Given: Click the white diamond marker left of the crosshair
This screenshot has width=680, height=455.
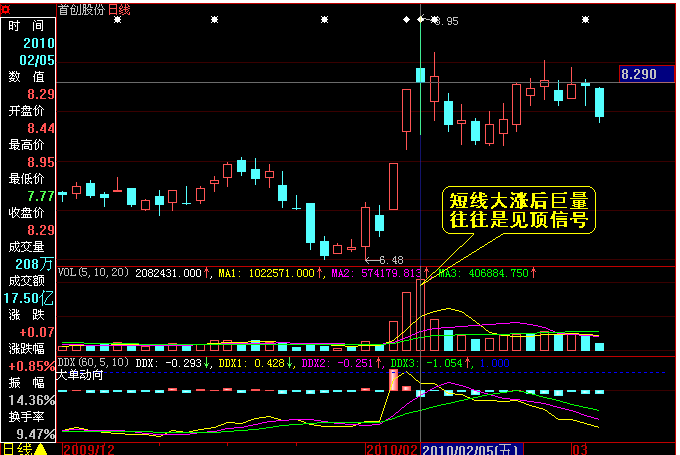Looking at the screenshot, I should click(x=406, y=20).
